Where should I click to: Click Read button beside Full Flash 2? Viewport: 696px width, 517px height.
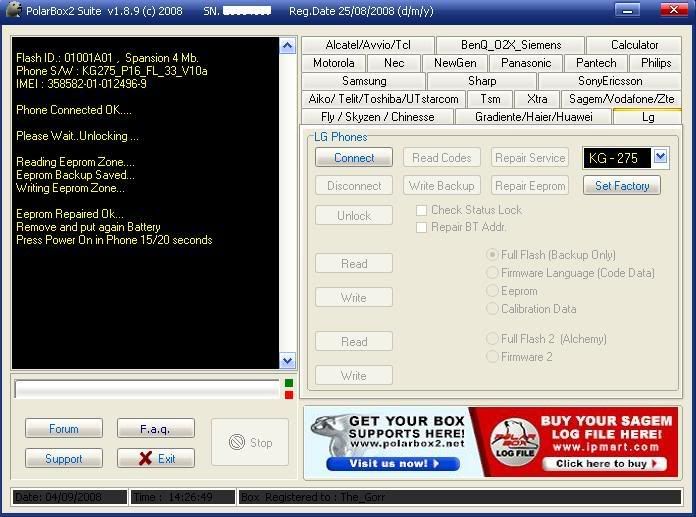coord(354,341)
